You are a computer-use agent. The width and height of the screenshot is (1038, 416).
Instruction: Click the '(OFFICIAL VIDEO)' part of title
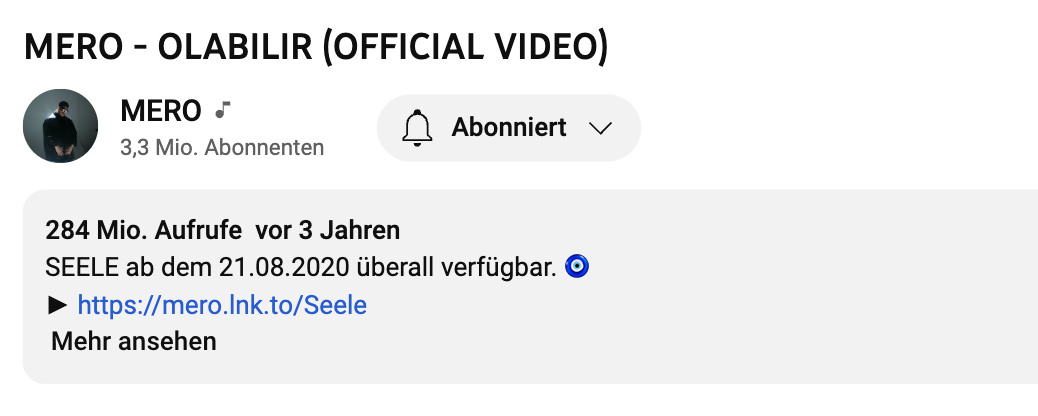[x=466, y=47]
